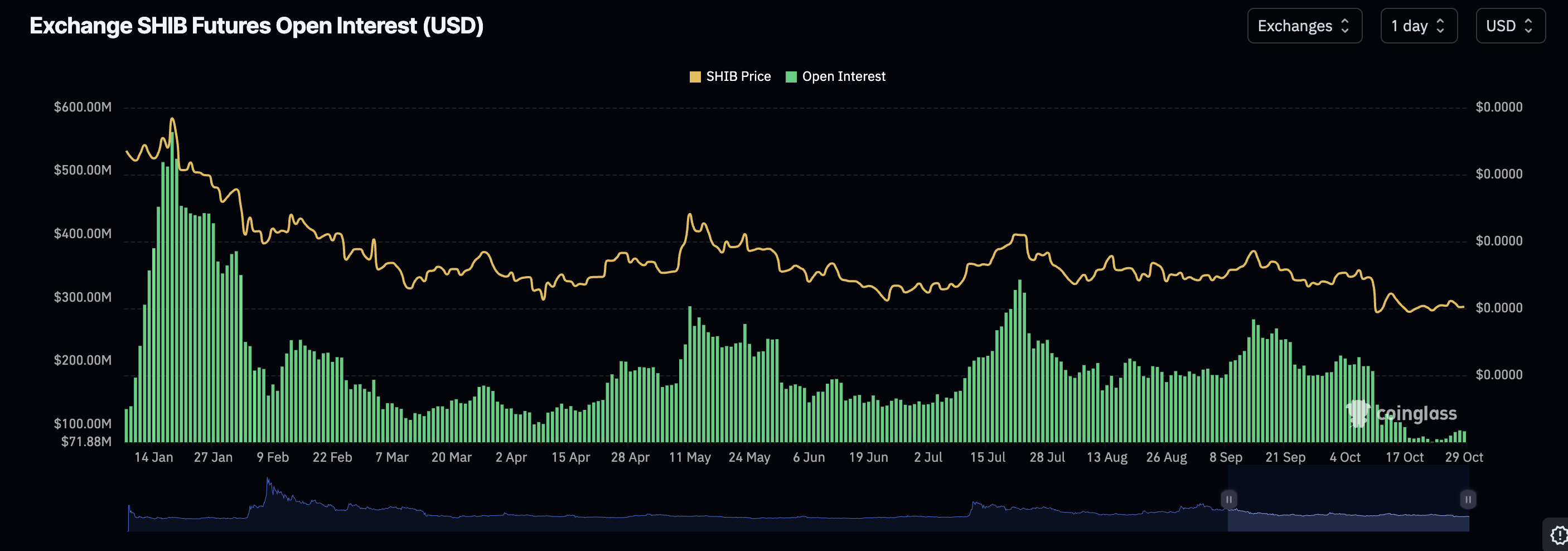This screenshot has height=551, width=1568.
Task: Click the right pause-style handle on the navigator
Action: pyautogui.click(x=1468, y=499)
